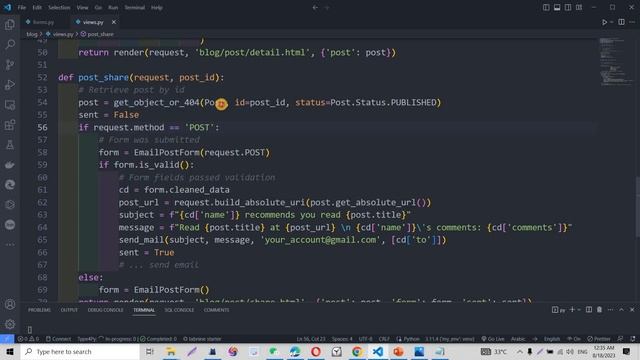Click Prettier in the status bar
Image resolution: width=640 pixels, height=360 pixels.
[599, 339]
